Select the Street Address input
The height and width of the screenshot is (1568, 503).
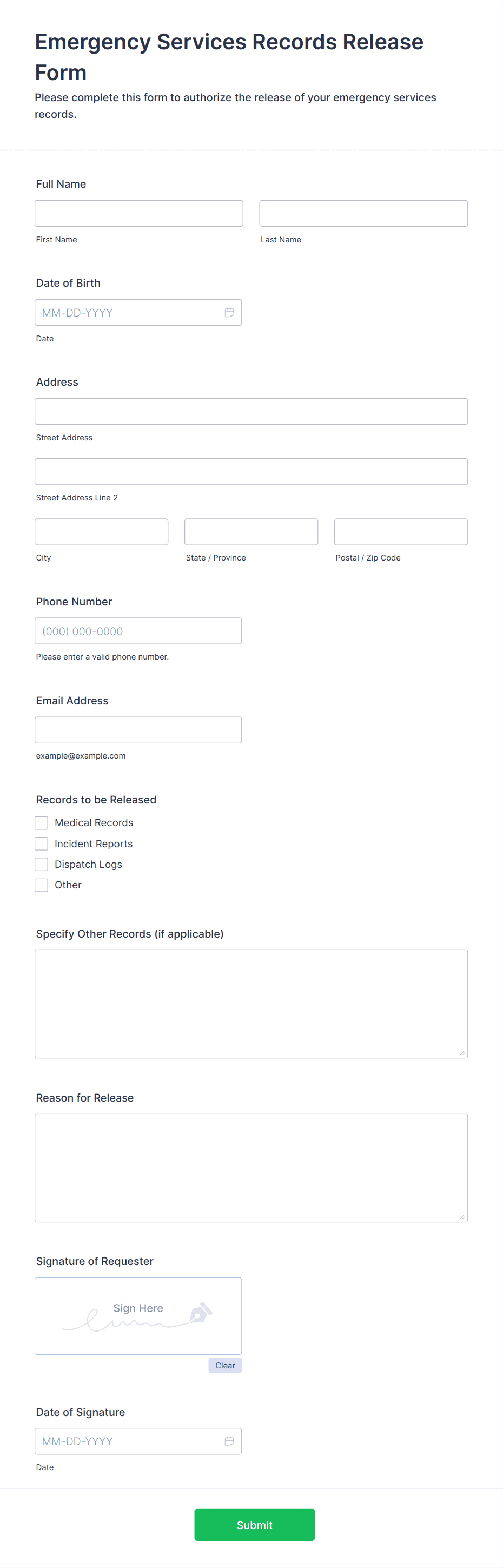251,411
